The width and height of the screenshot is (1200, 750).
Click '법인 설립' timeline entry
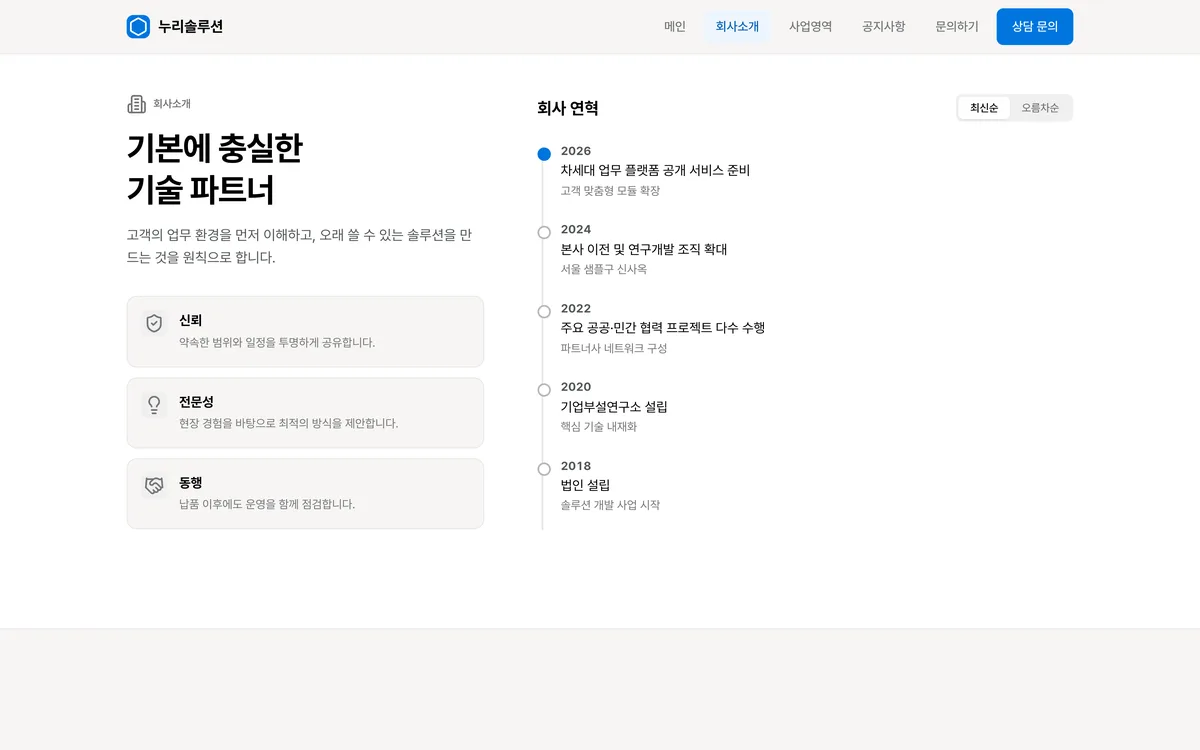pyautogui.click(x=585, y=485)
